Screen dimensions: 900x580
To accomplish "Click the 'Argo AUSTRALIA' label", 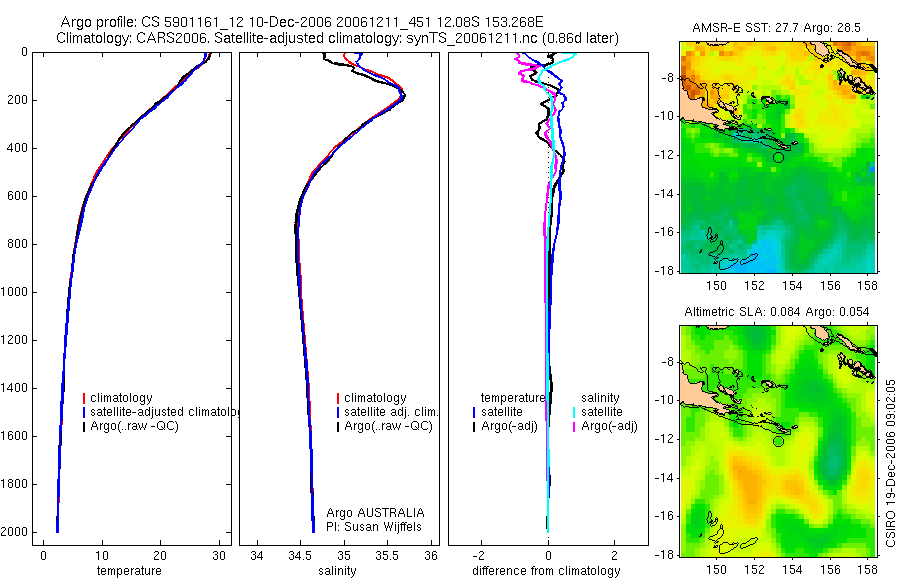I will (x=375, y=513).
